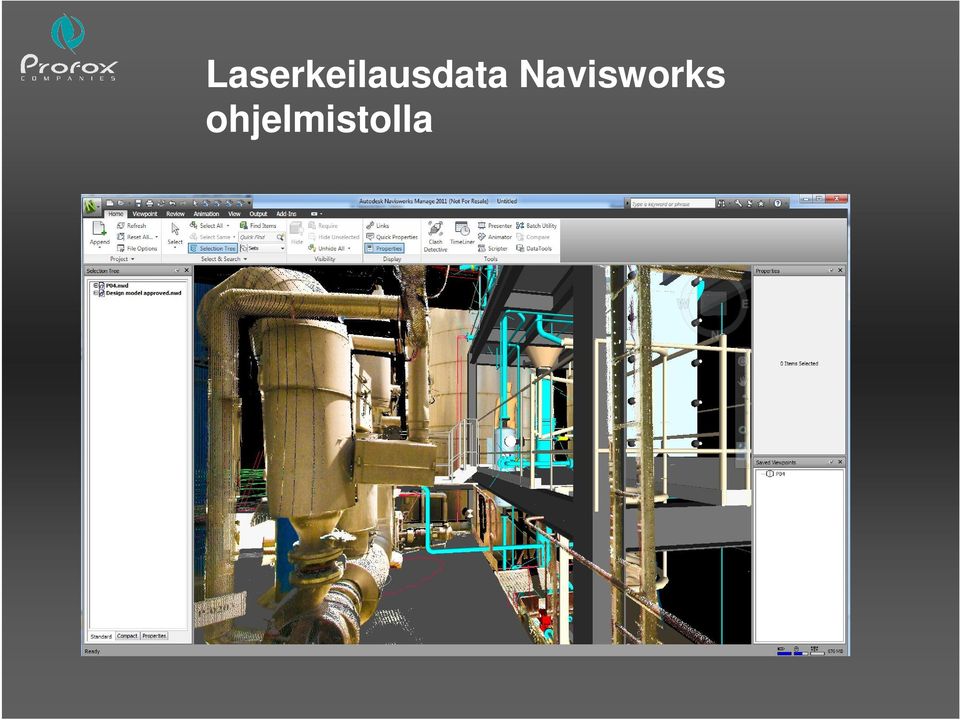The width and height of the screenshot is (960, 720).
Task: Click the Save icon in quick access toolbar
Action: tap(138, 203)
